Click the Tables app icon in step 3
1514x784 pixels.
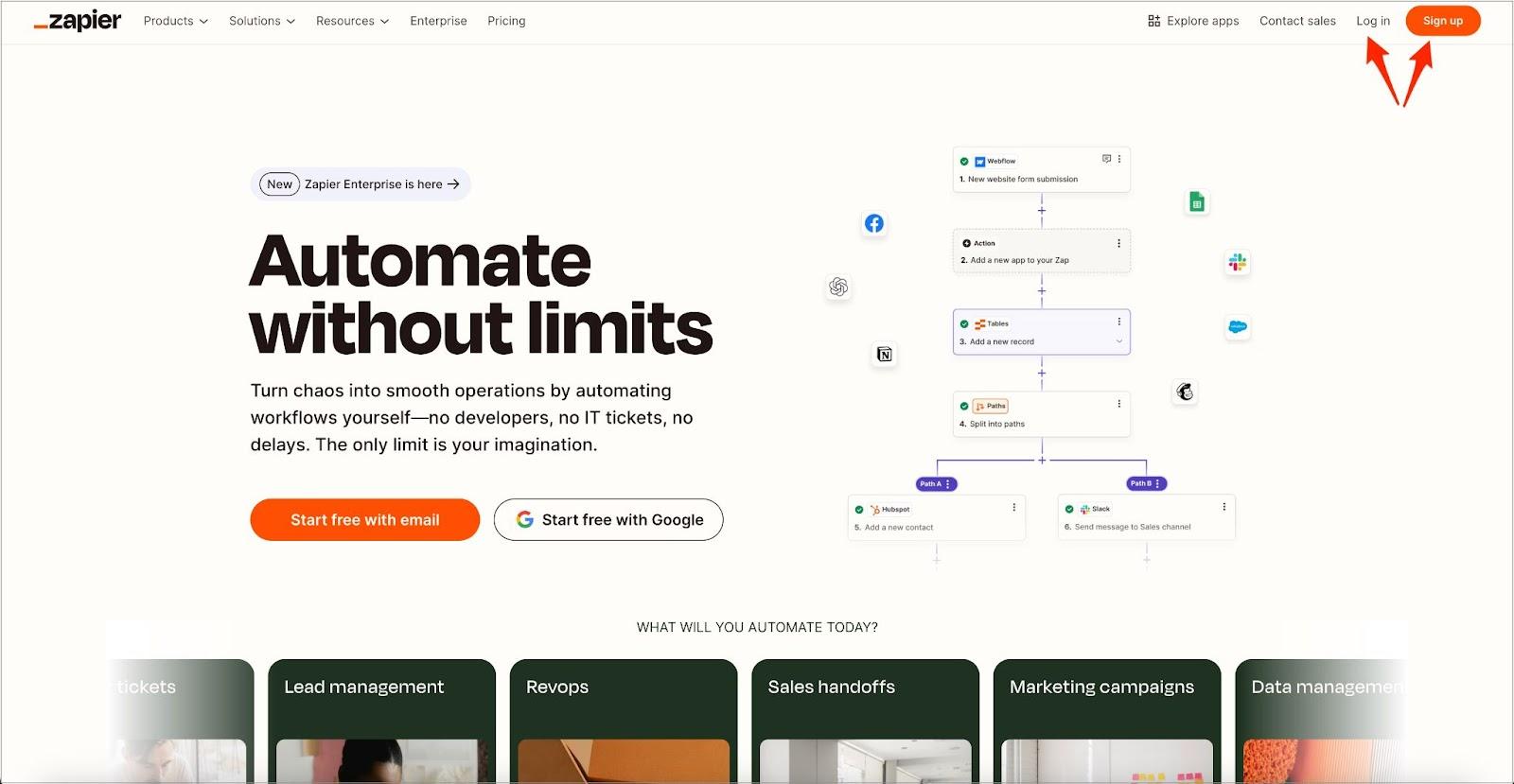(980, 324)
